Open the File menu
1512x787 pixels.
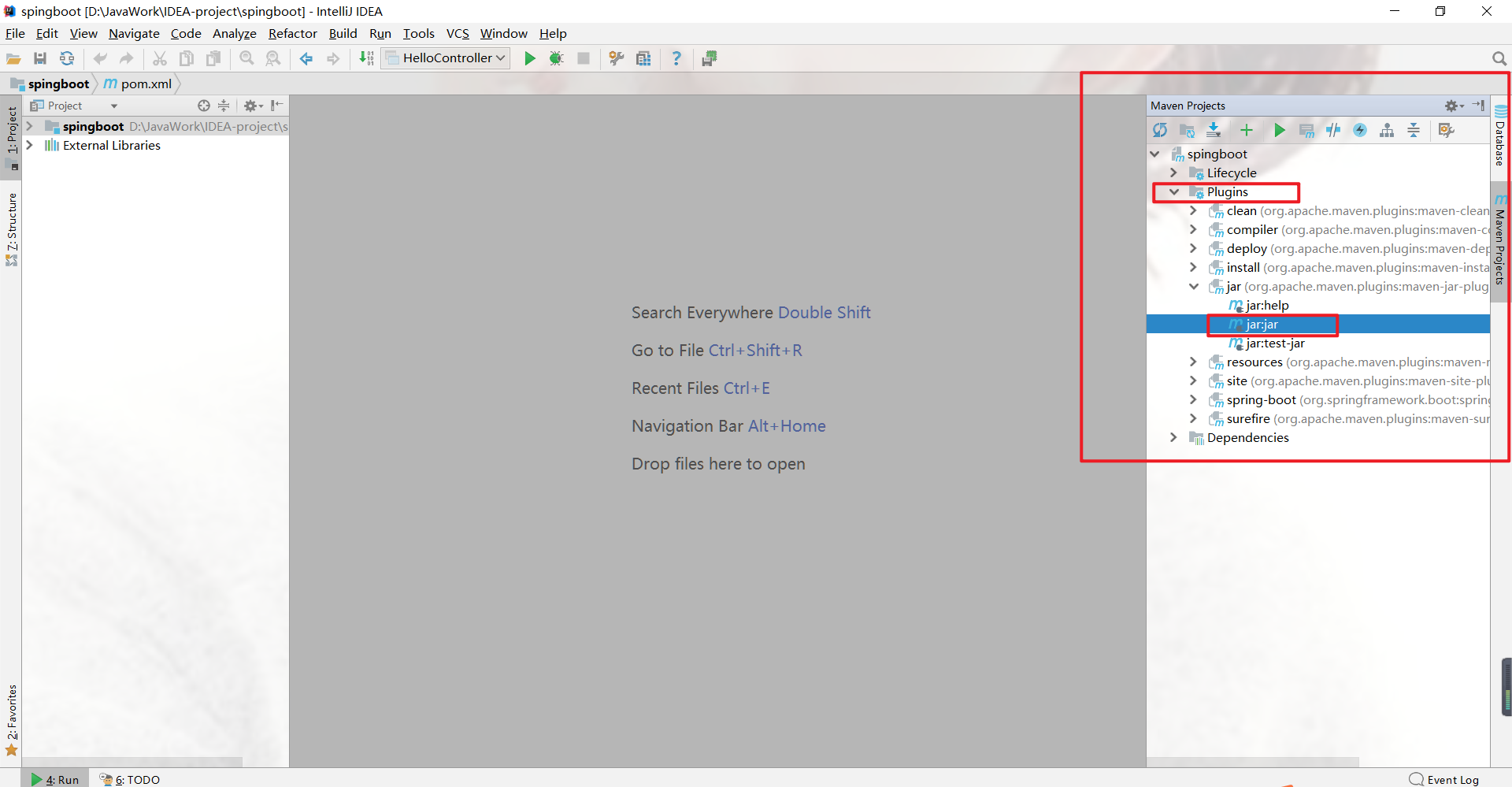[x=15, y=33]
